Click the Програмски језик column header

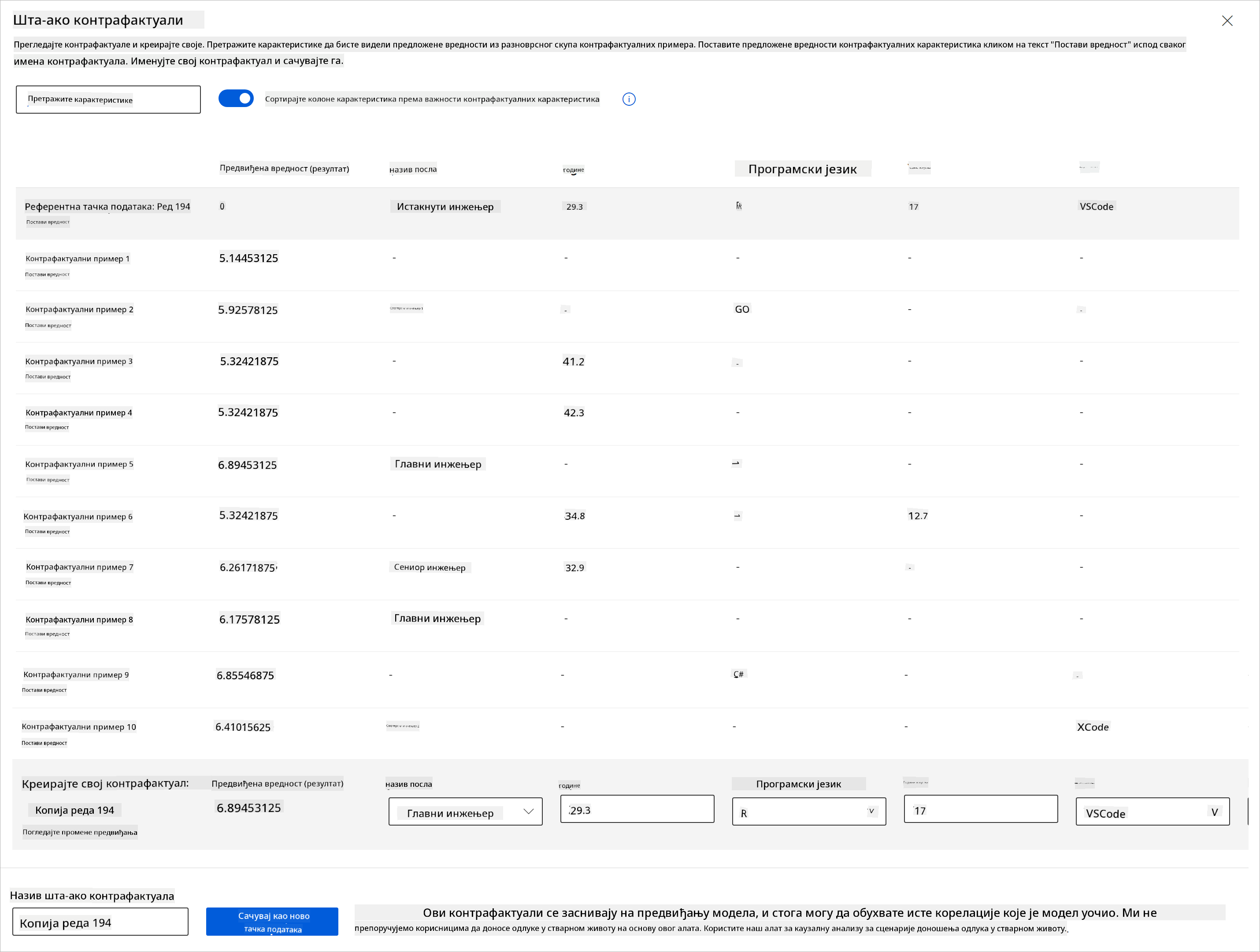[x=802, y=169]
